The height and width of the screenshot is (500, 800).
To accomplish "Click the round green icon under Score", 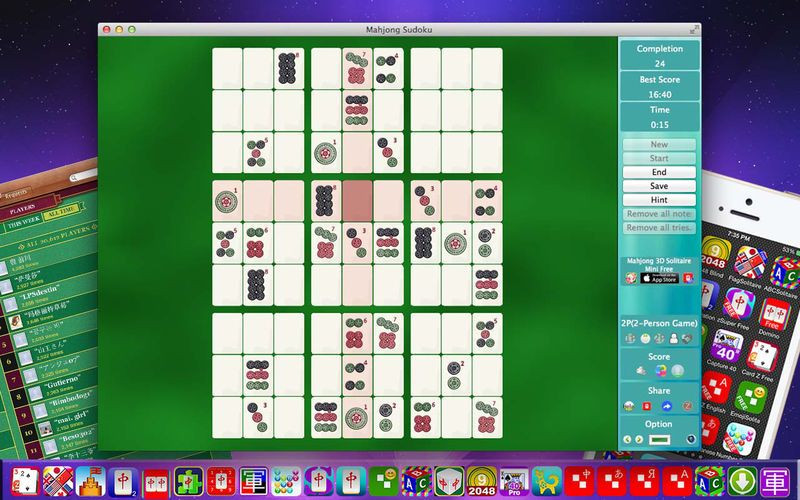I will (x=677, y=371).
